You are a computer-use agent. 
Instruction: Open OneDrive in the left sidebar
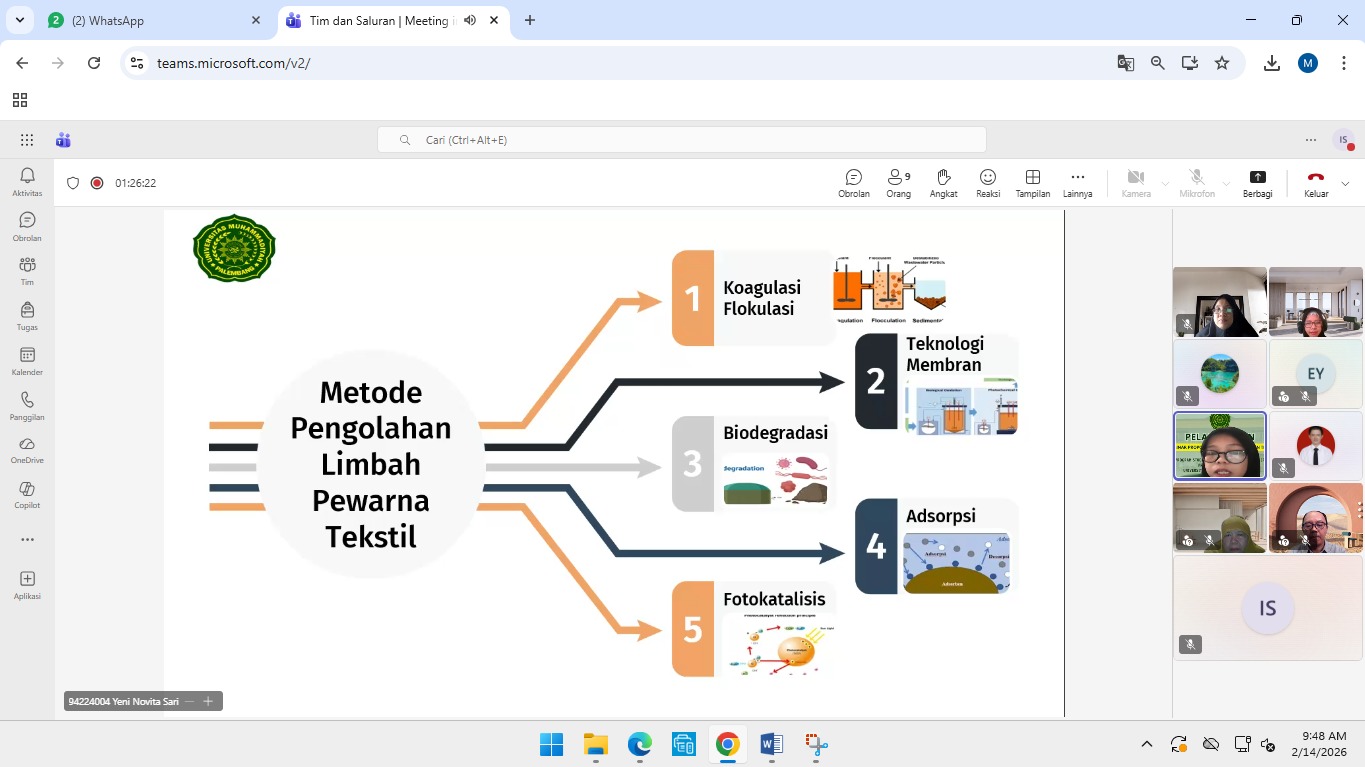(x=27, y=449)
